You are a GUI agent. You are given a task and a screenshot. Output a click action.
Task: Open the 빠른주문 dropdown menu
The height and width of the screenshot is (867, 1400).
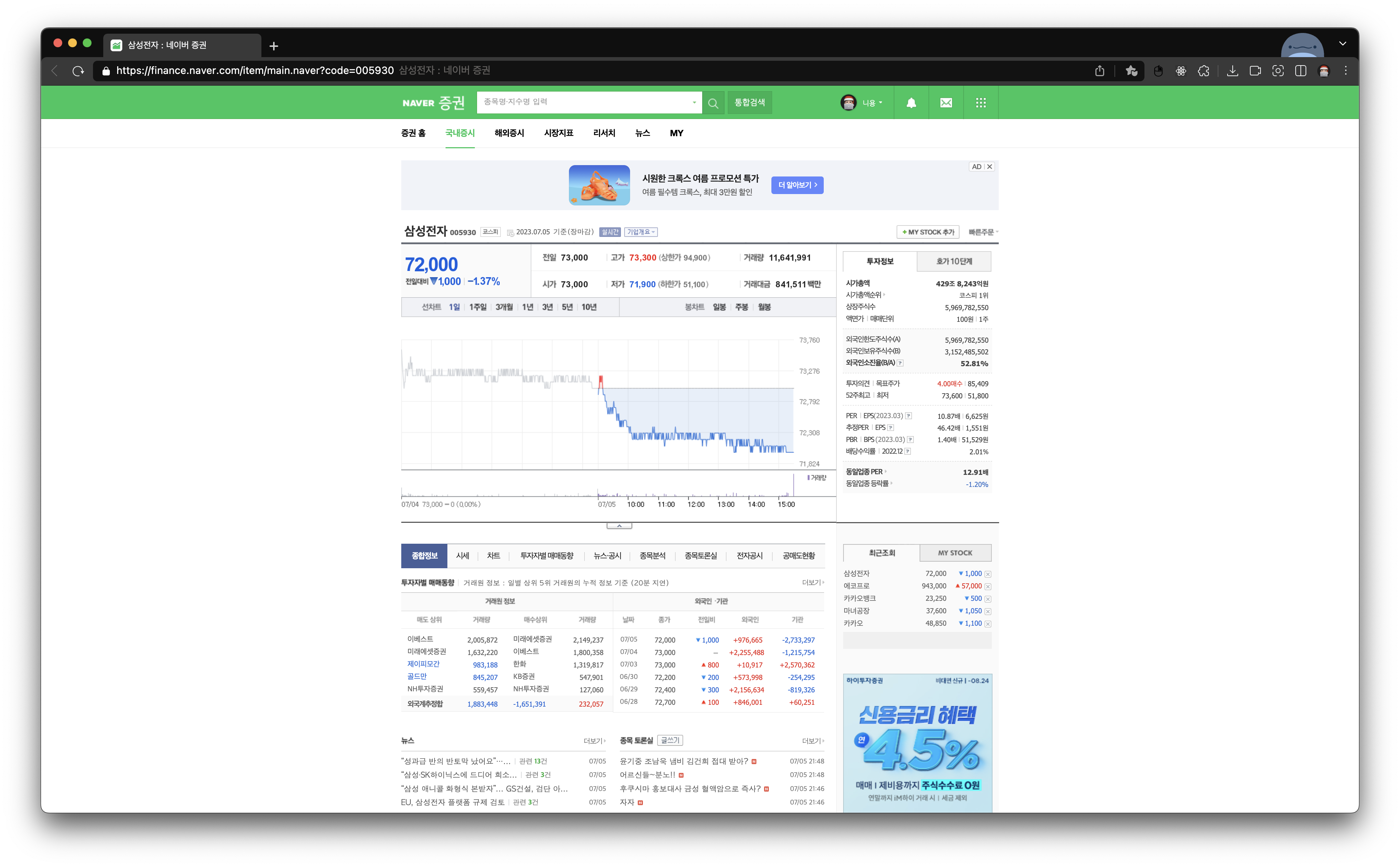(983, 232)
